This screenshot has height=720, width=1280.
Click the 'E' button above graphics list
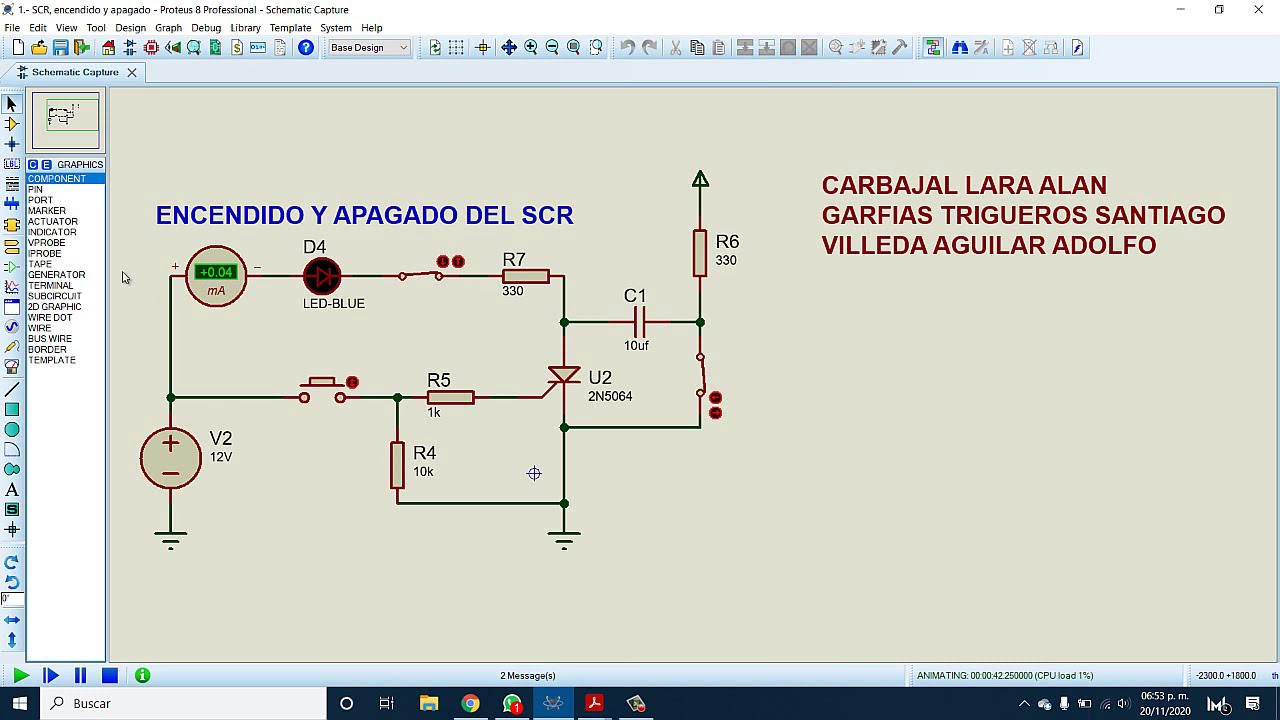click(46, 165)
